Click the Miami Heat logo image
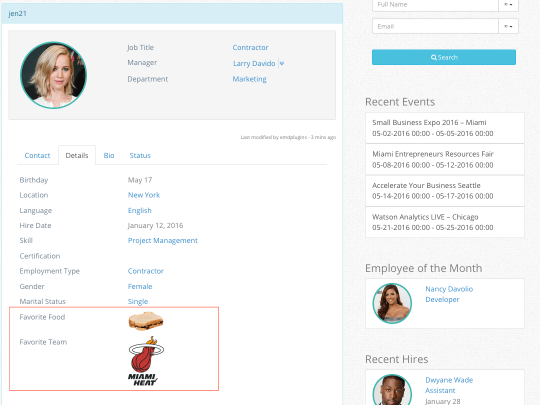The image size is (540, 405). tap(146, 362)
